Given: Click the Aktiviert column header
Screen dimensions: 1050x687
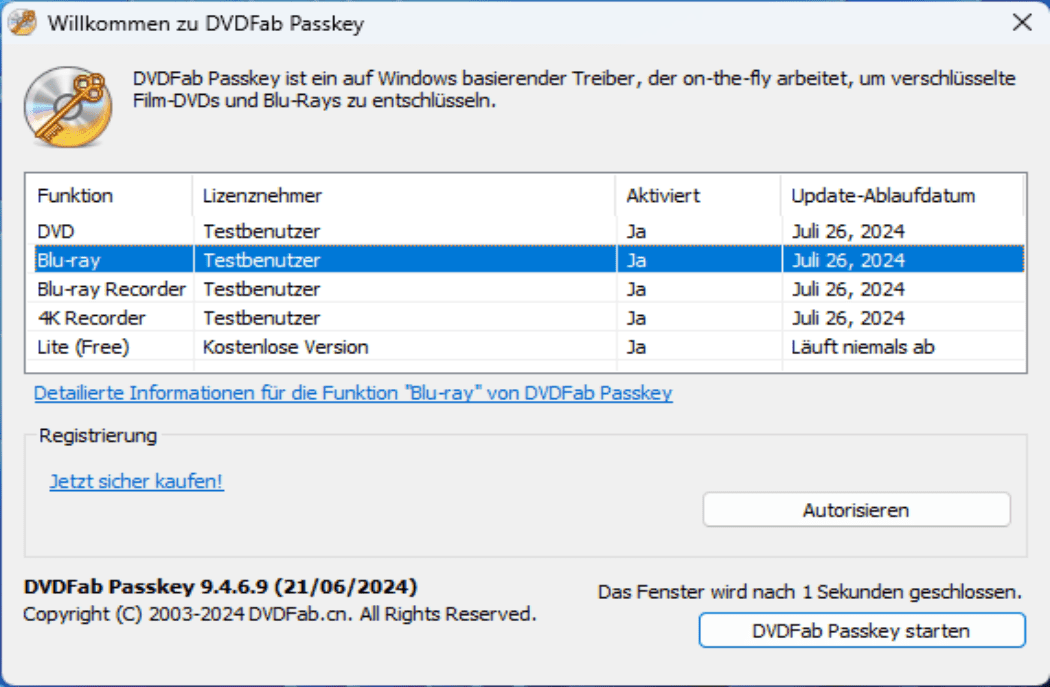Looking at the screenshot, I should (698, 196).
